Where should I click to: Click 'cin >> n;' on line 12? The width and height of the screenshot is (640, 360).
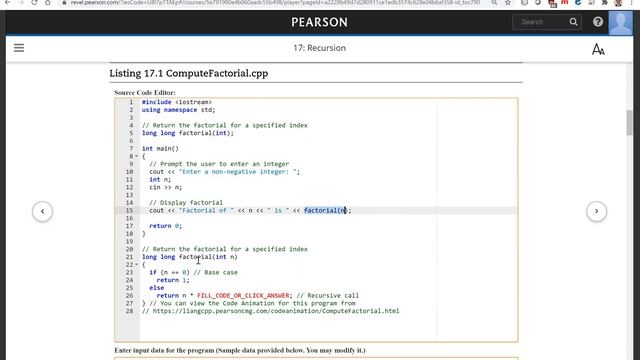[x=166, y=187]
